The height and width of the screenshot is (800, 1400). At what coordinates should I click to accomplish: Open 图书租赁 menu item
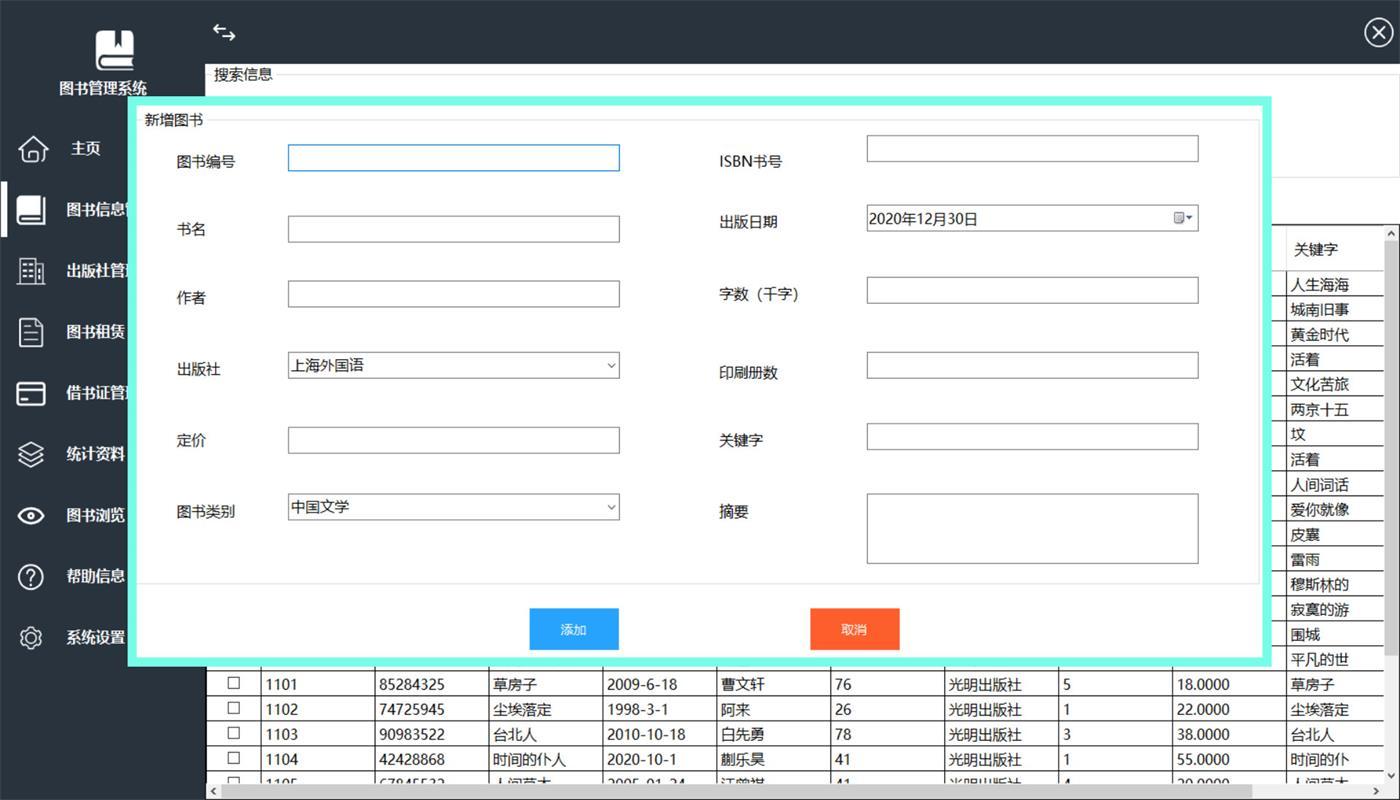point(96,332)
